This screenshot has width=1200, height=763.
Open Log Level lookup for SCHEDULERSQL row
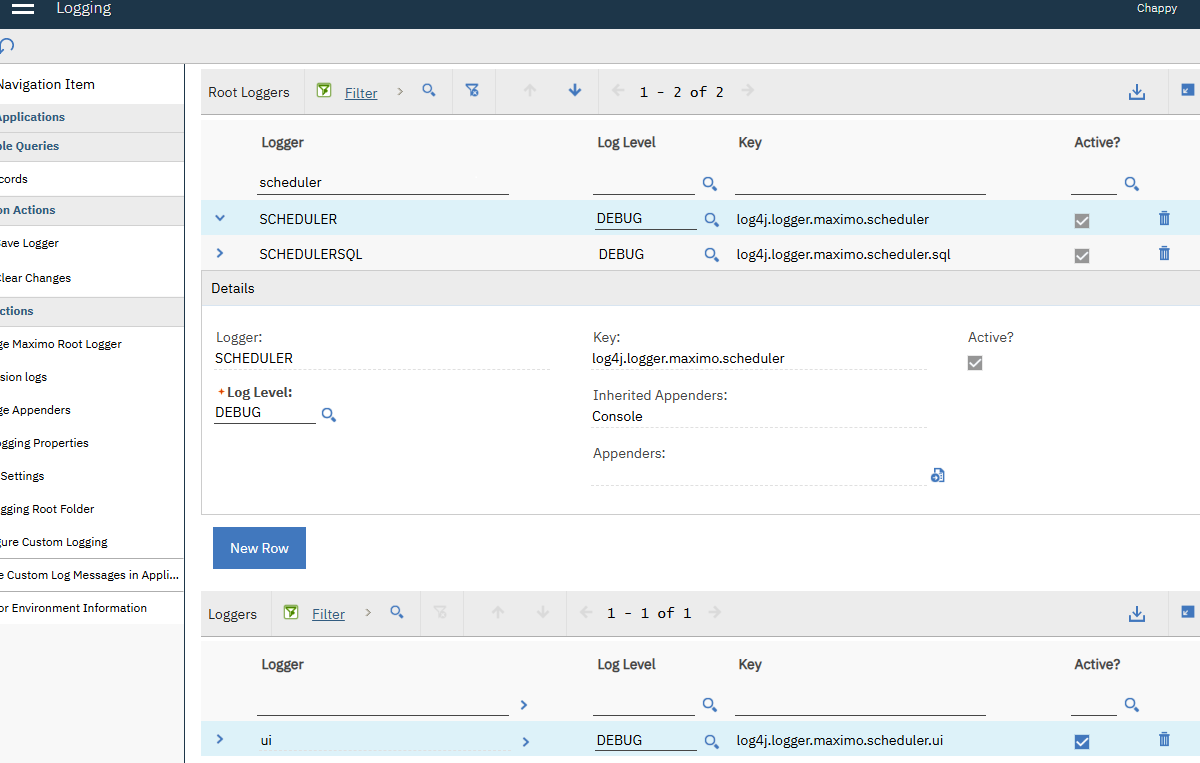(x=712, y=255)
